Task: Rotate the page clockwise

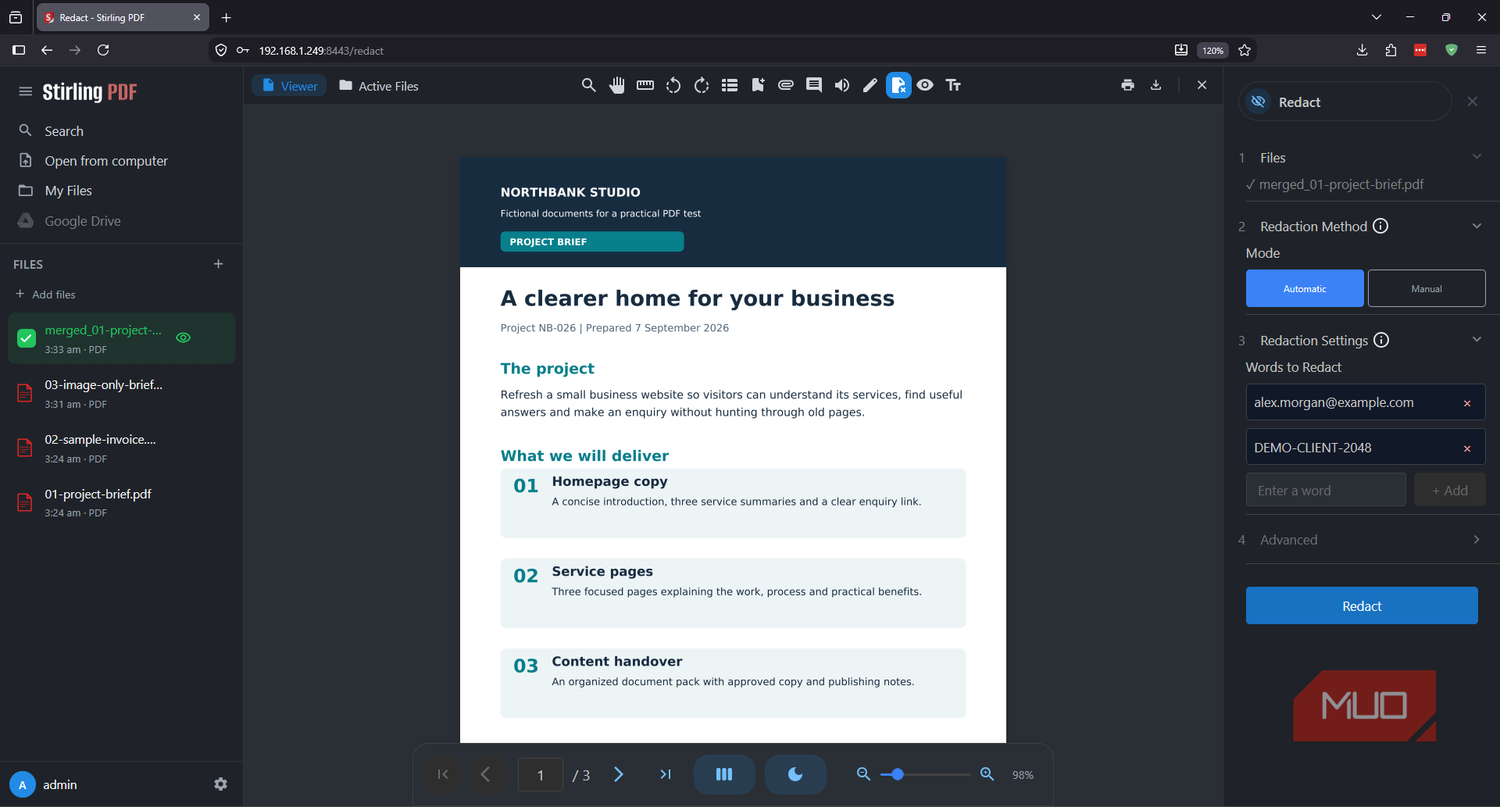Action: pos(701,86)
